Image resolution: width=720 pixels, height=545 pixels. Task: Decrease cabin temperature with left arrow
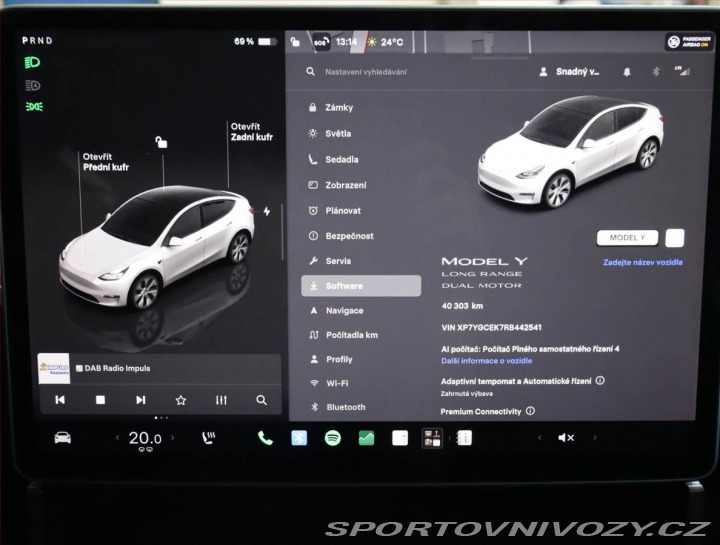[x=118, y=438]
